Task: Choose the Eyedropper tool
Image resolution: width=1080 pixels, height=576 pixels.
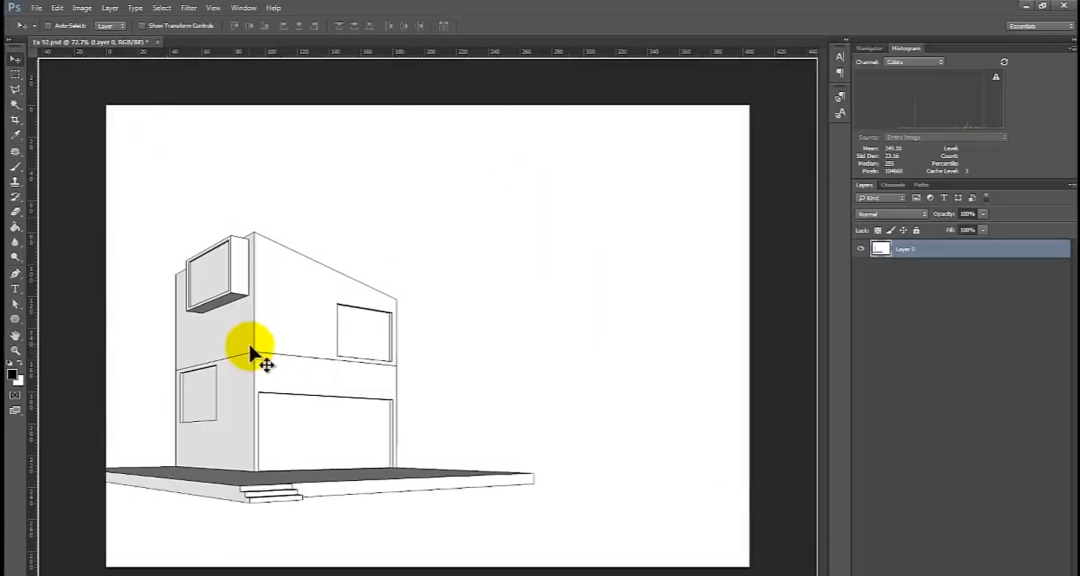Action: coord(15,135)
